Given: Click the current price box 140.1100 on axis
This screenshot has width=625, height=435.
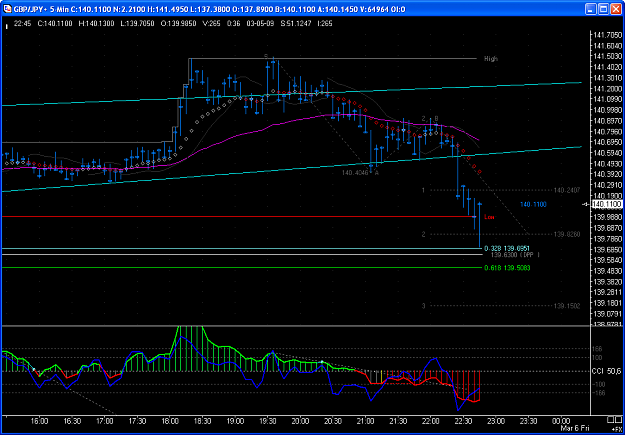Looking at the screenshot, I should pos(607,204).
